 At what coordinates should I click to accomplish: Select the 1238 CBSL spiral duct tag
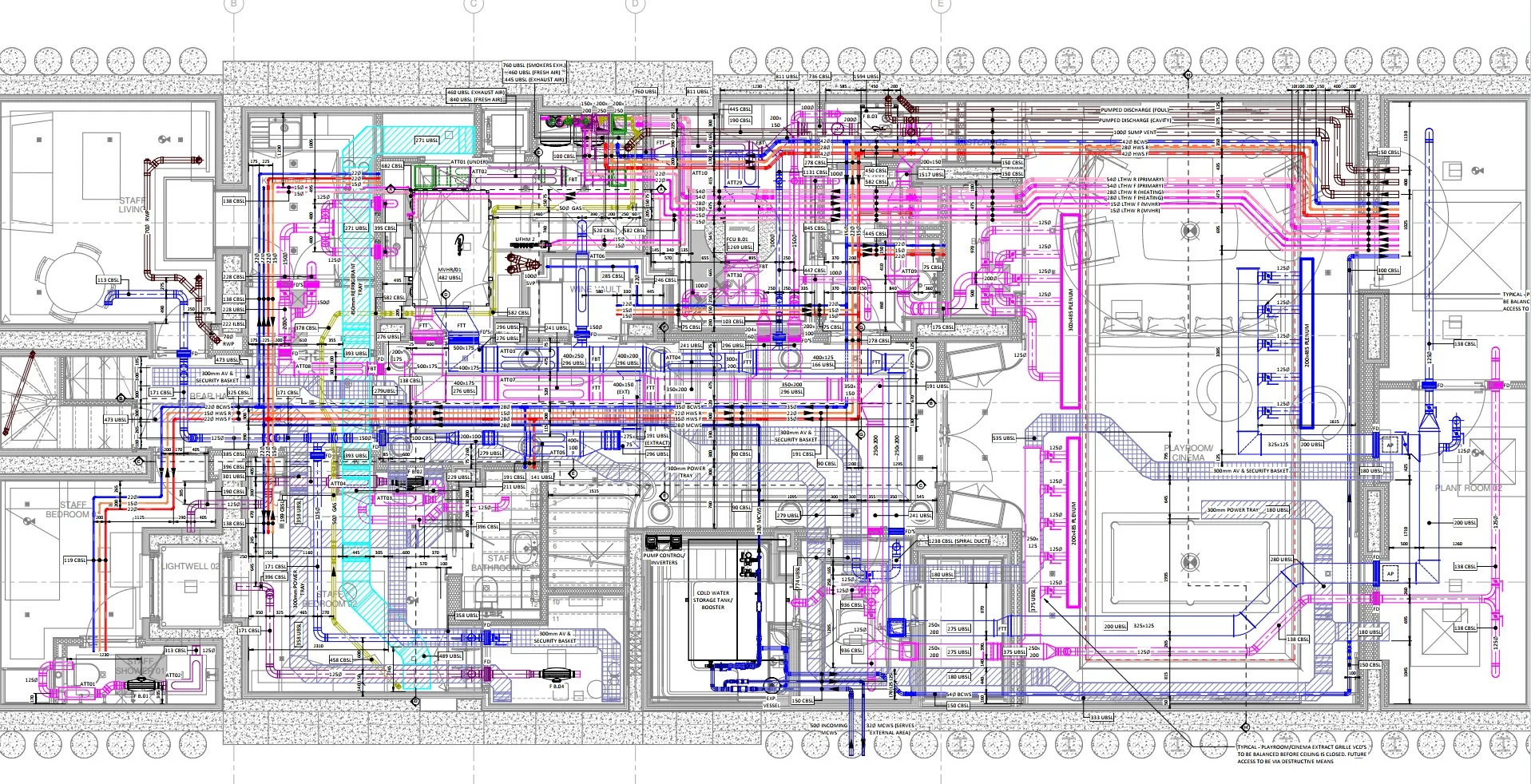[x=958, y=541]
